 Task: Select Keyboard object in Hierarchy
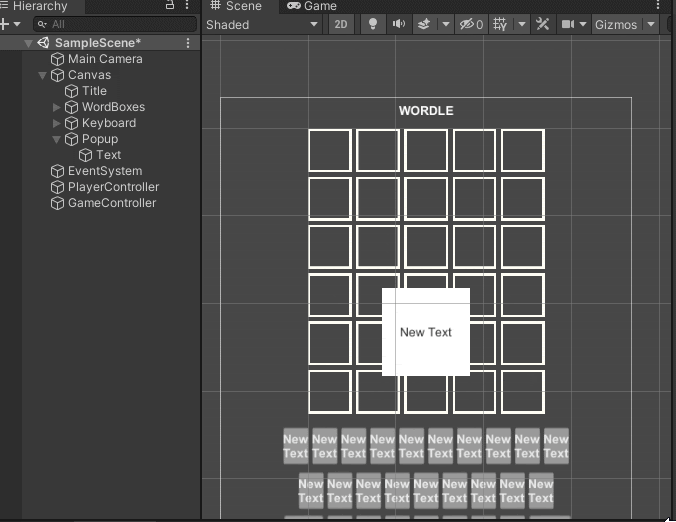109,123
